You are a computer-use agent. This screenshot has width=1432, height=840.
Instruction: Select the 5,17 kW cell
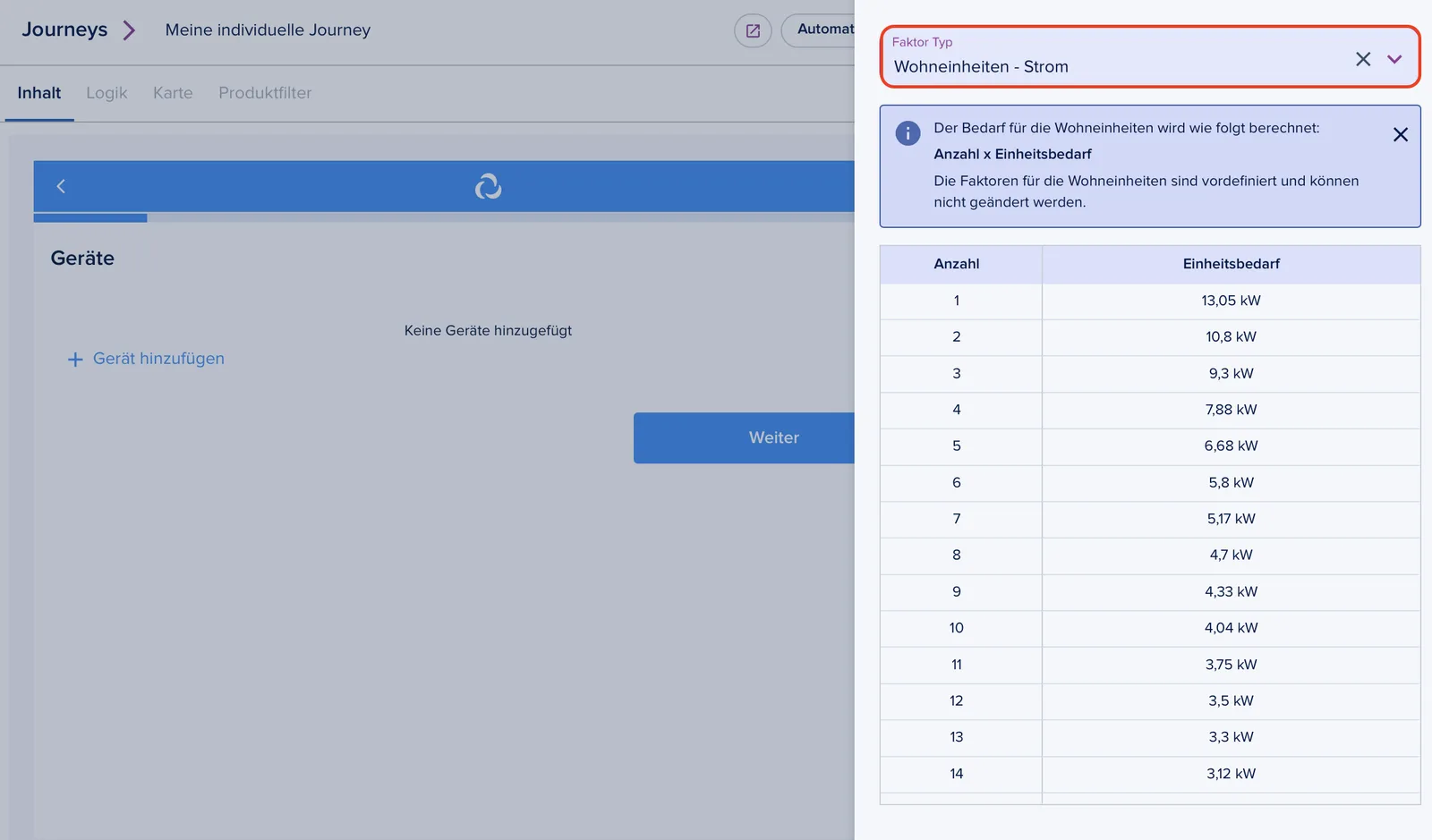(1231, 519)
